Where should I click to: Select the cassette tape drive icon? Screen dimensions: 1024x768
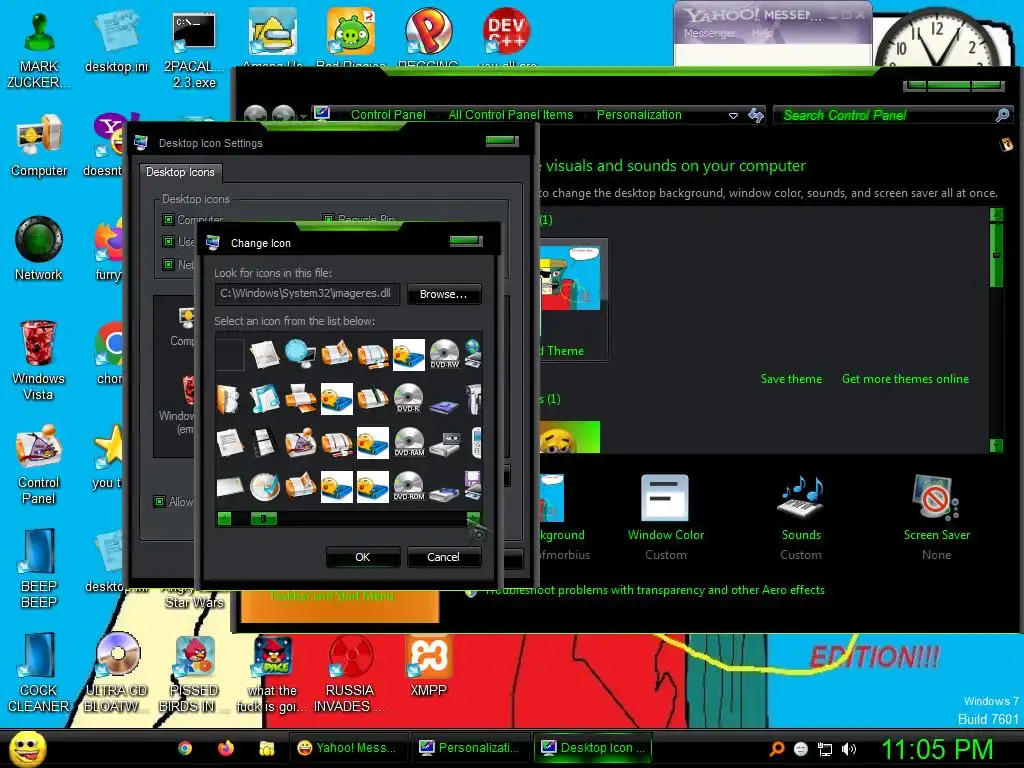(445, 443)
